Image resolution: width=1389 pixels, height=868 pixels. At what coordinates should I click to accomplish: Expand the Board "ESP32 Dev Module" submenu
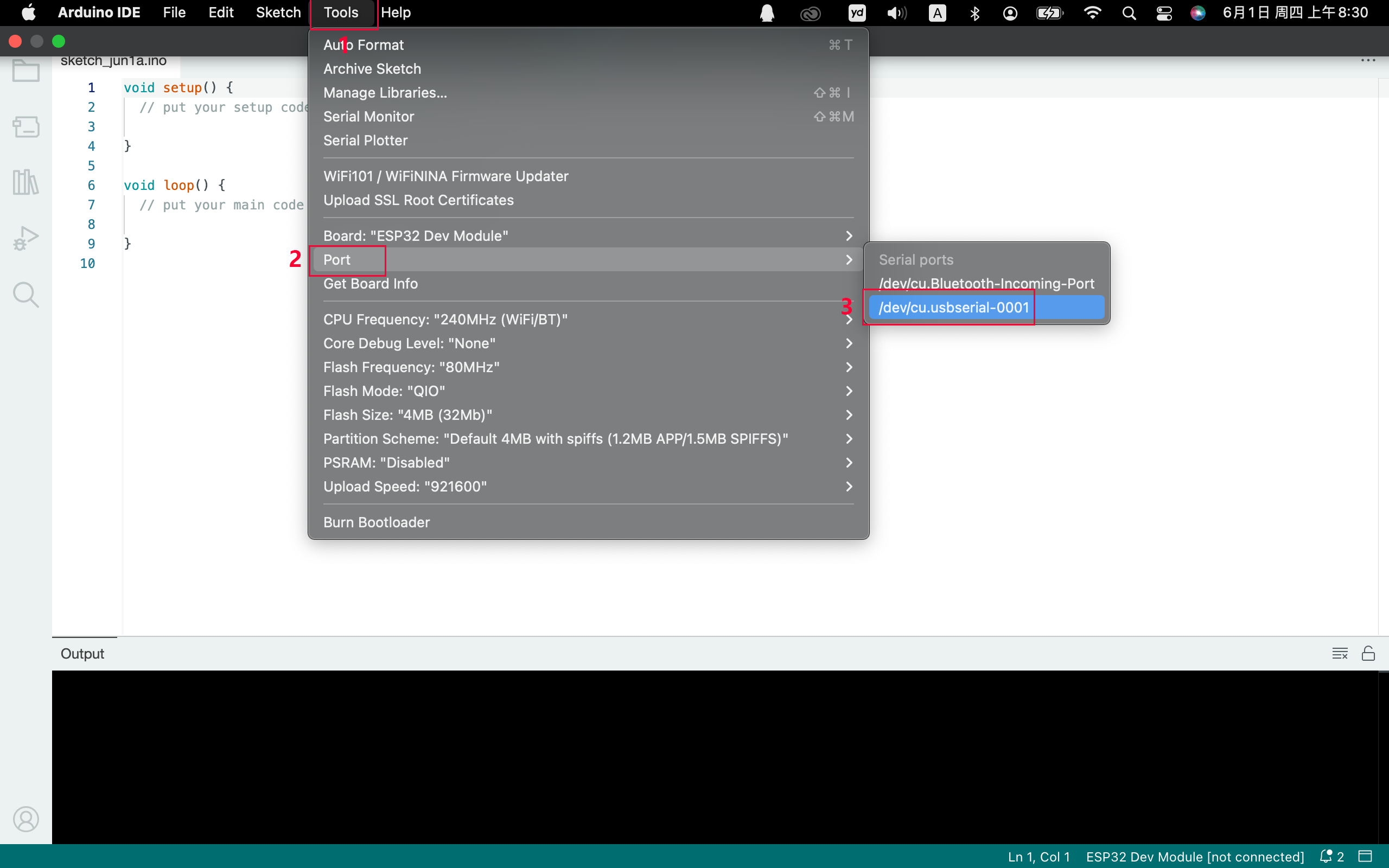pos(588,236)
